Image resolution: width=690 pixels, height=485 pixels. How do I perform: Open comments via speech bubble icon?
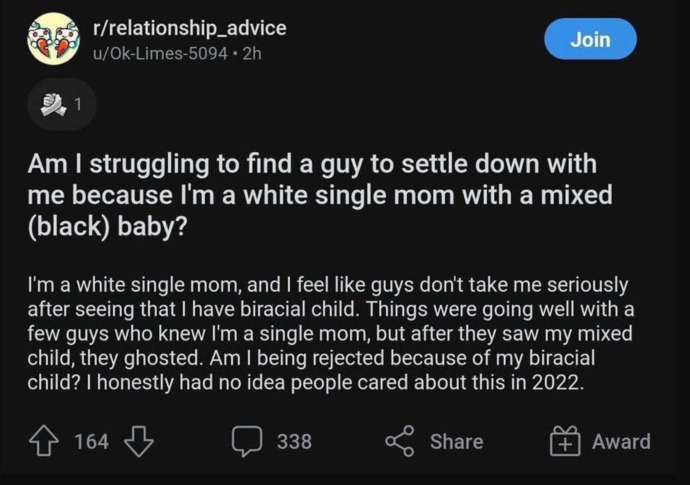click(x=248, y=441)
